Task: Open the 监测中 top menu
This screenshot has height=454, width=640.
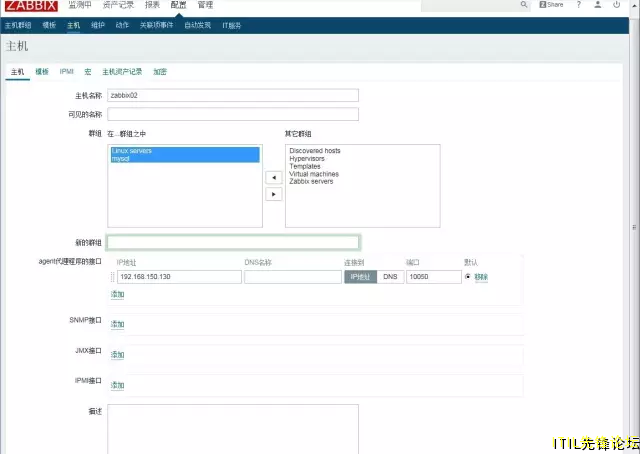Action: click(80, 5)
